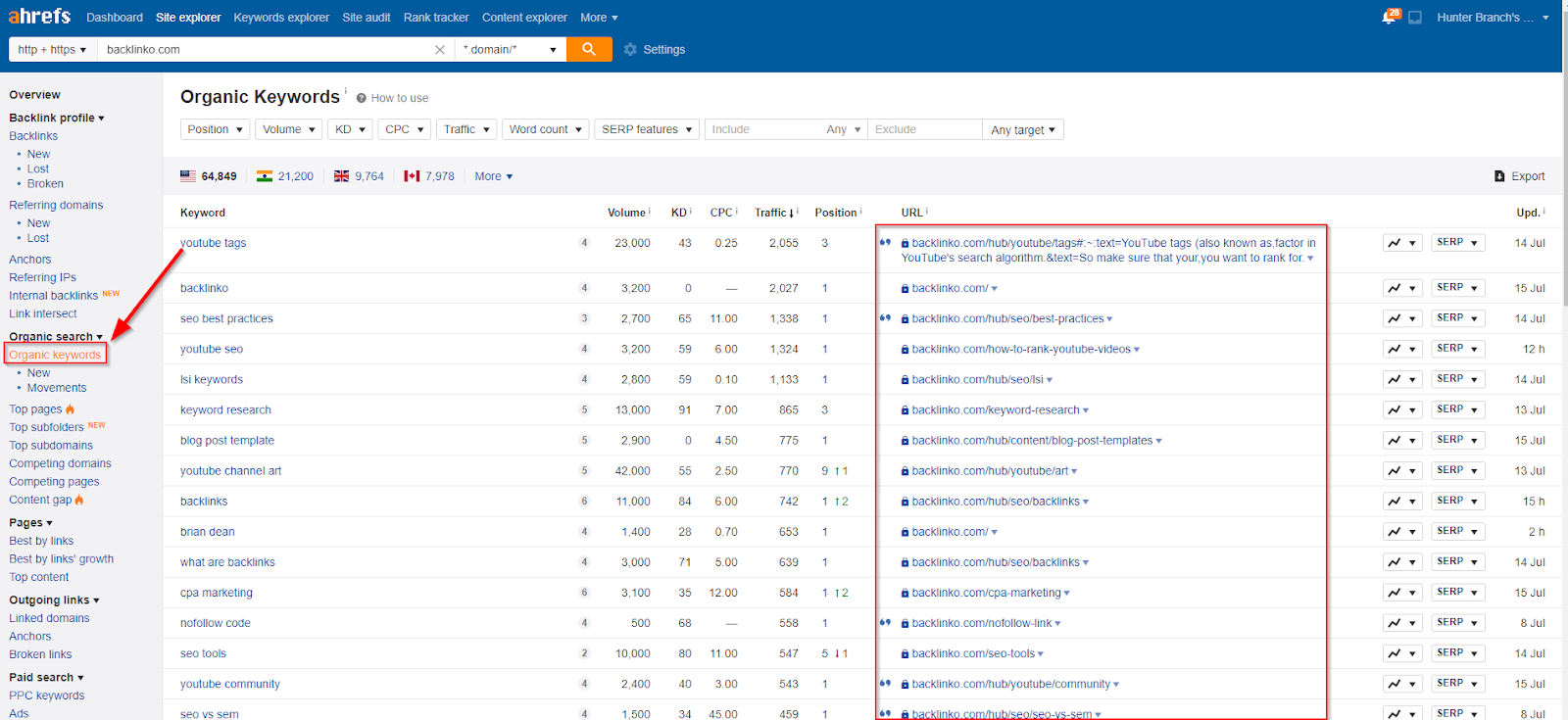Click the Ahrefs logo
Screen dimensions: 1568x720
(39, 17)
